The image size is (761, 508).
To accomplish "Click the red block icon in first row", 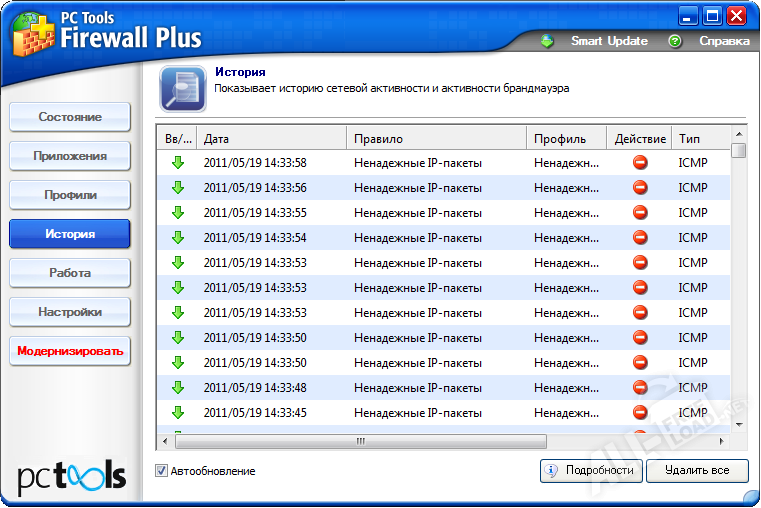I will coord(640,163).
